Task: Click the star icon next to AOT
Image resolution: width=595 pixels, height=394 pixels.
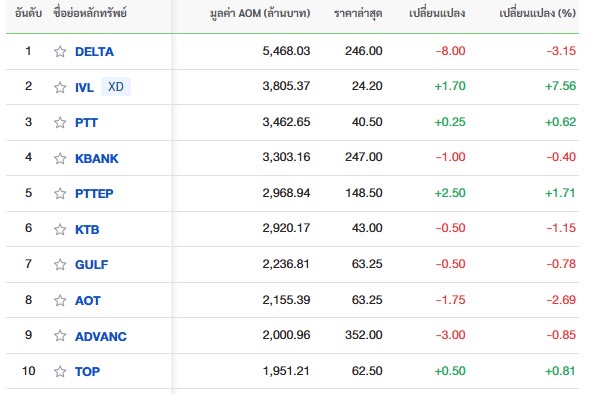Action: (x=60, y=300)
